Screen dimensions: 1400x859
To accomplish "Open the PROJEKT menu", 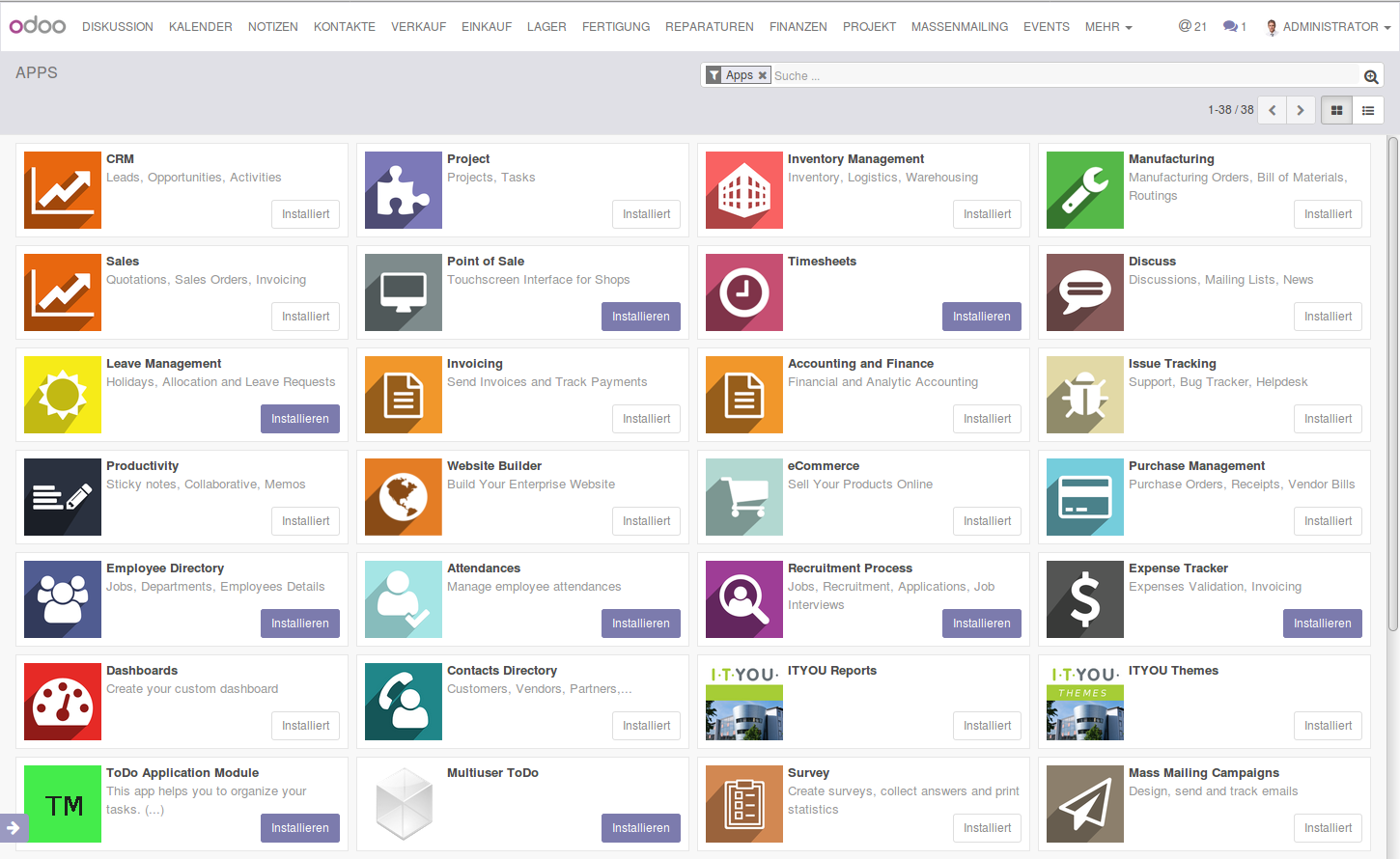I will click(869, 27).
